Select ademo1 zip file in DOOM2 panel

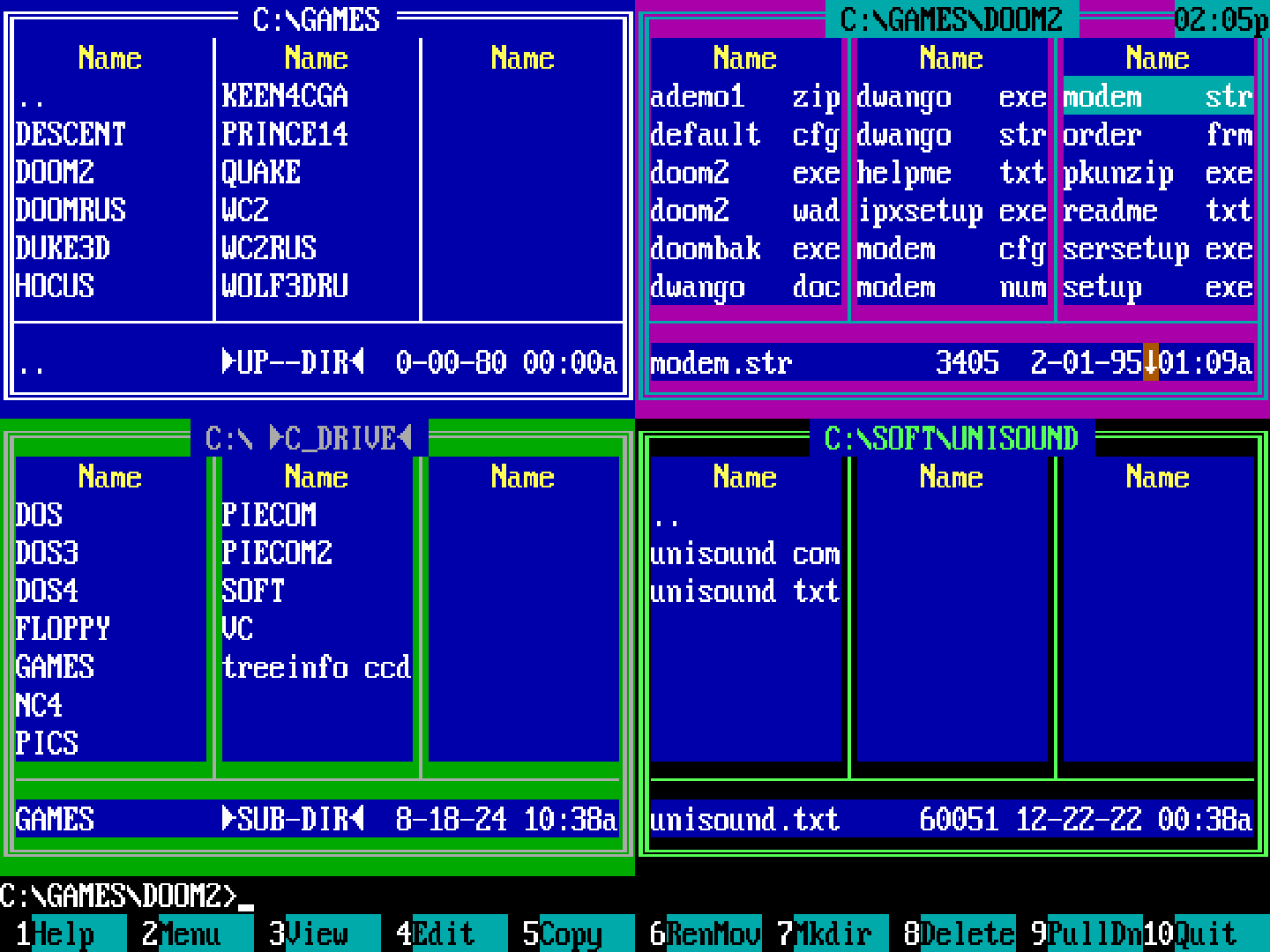745,96
